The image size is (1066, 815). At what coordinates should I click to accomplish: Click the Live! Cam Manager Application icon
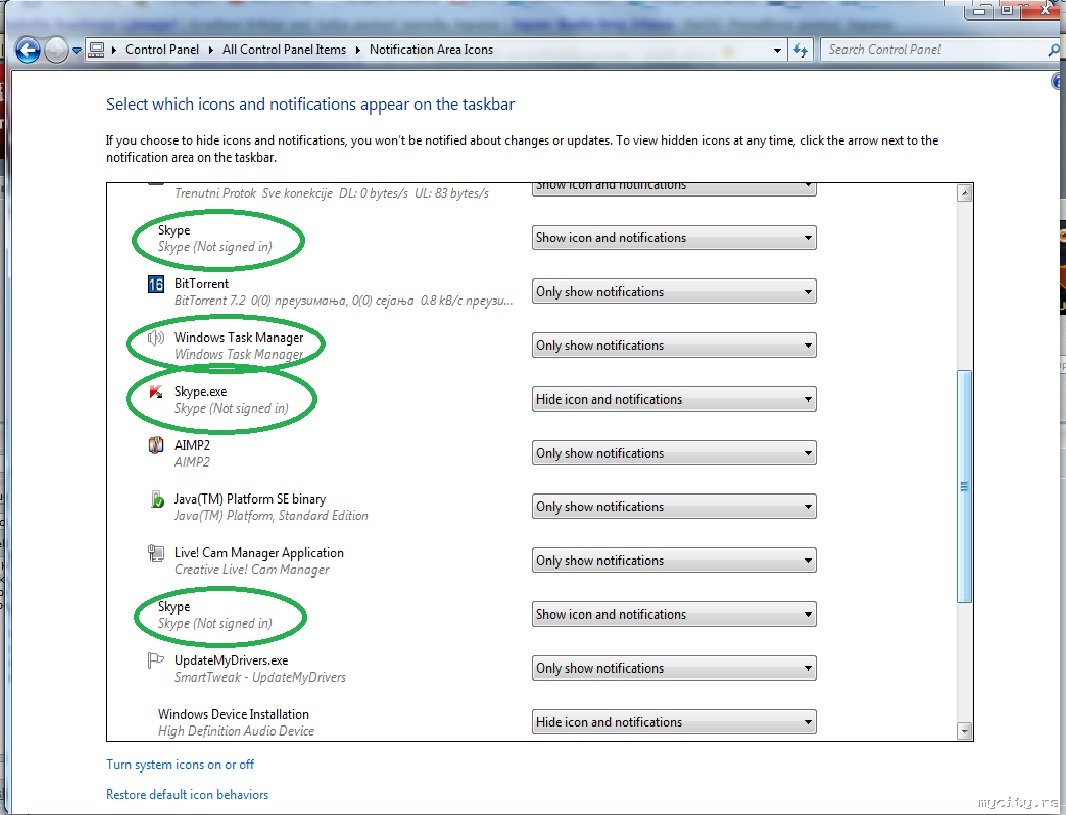click(156, 553)
